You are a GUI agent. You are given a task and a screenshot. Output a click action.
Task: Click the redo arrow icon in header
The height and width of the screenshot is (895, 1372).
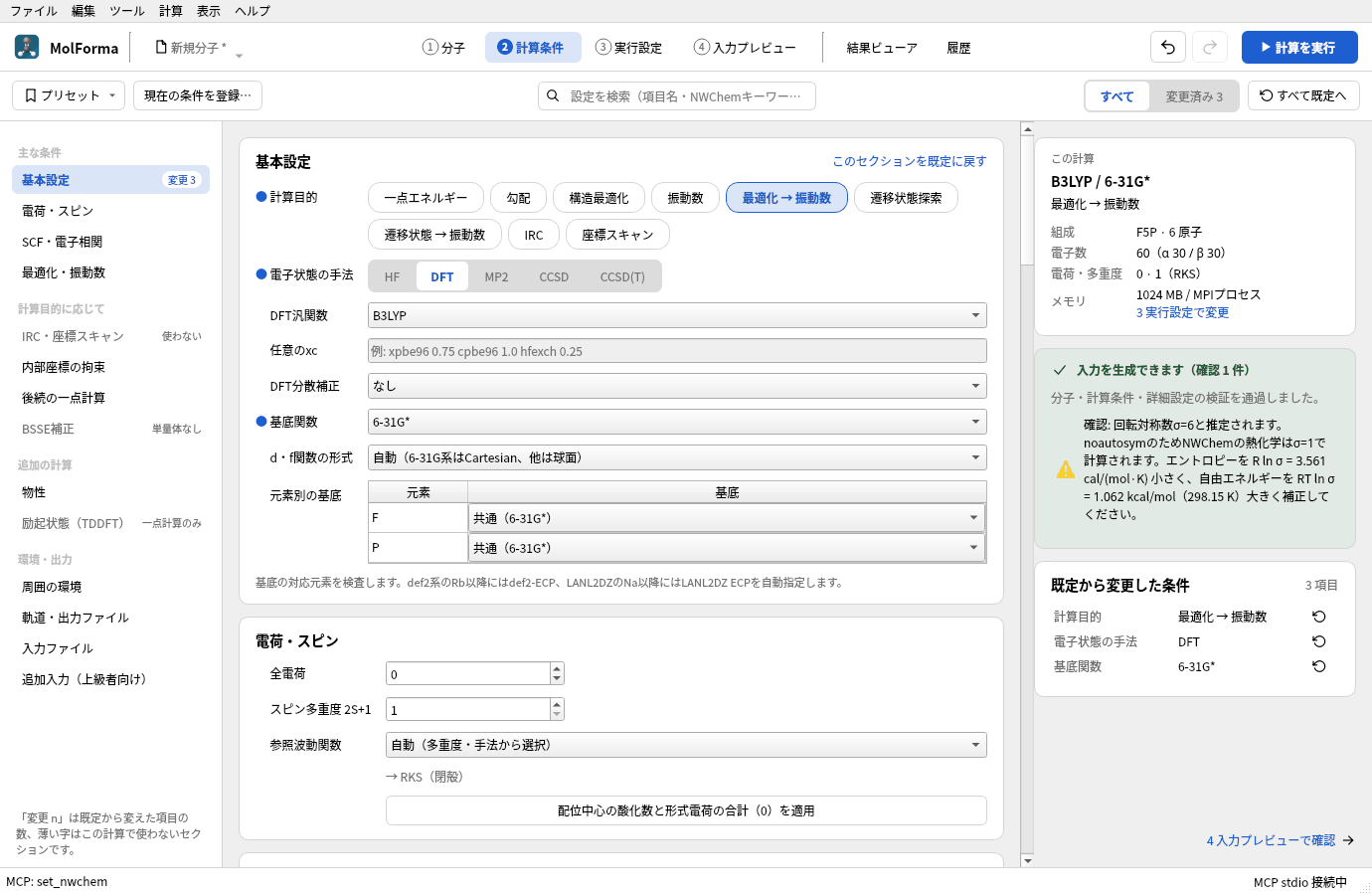click(1210, 47)
